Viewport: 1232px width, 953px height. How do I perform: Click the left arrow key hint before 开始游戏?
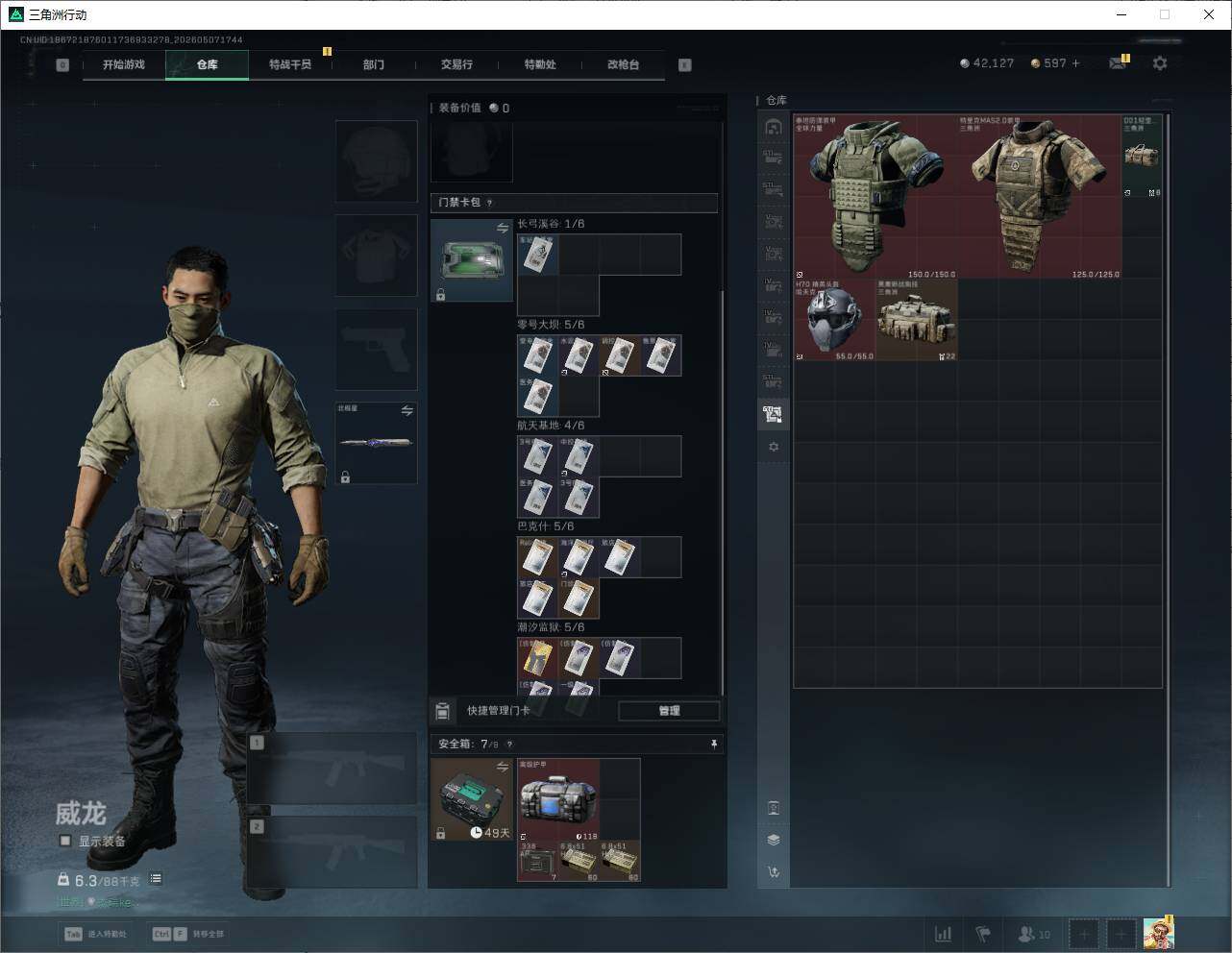[x=62, y=65]
